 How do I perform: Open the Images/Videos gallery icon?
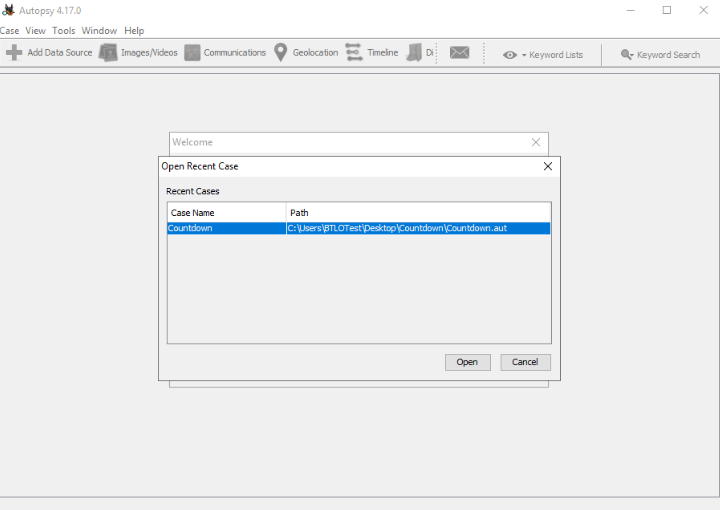tap(108, 52)
